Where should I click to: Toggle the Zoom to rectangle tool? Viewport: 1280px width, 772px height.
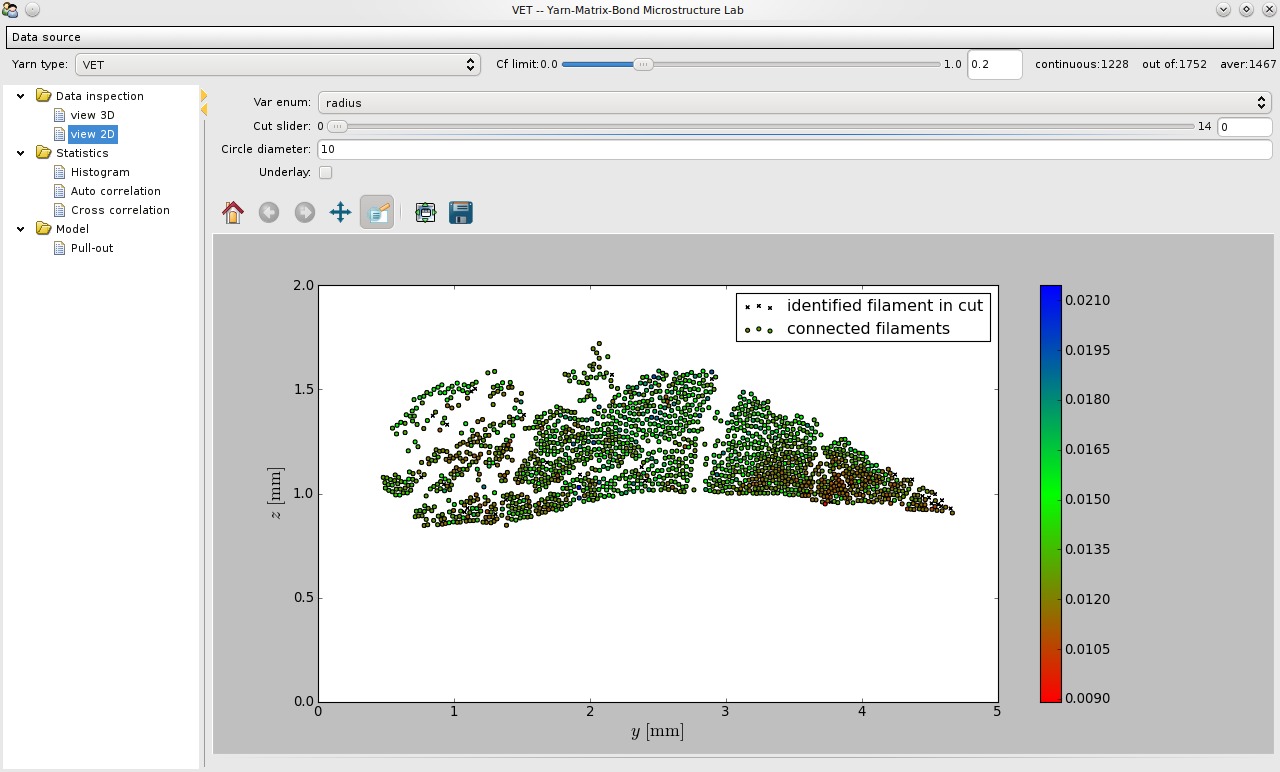pyautogui.click(x=377, y=212)
